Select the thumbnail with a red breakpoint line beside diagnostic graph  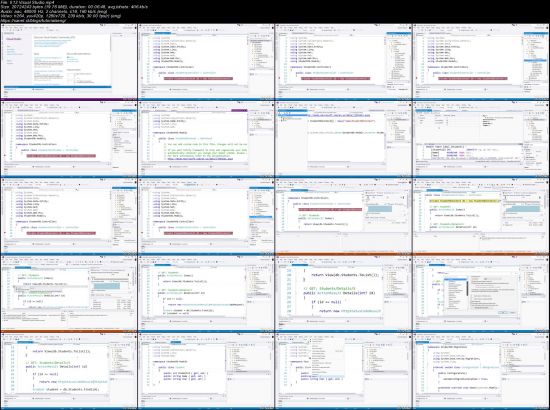343,216
